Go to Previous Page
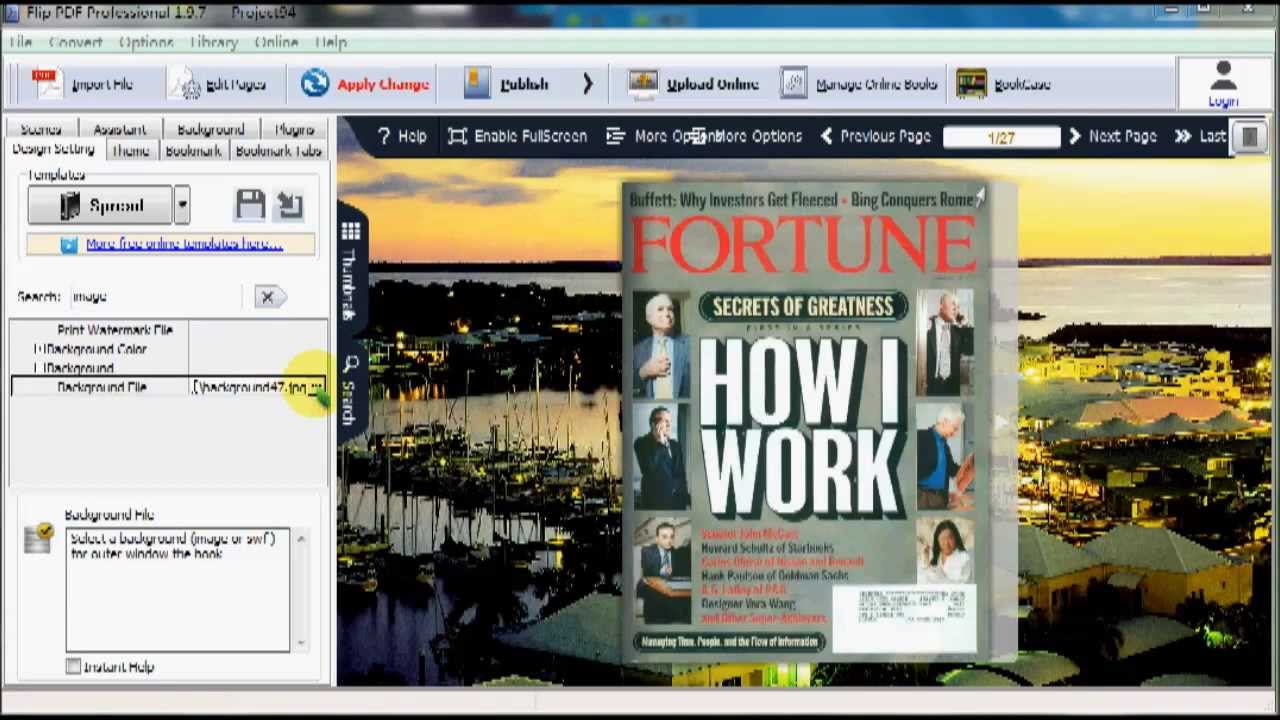The height and width of the screenshot is (720, 1280). (876, 136)
